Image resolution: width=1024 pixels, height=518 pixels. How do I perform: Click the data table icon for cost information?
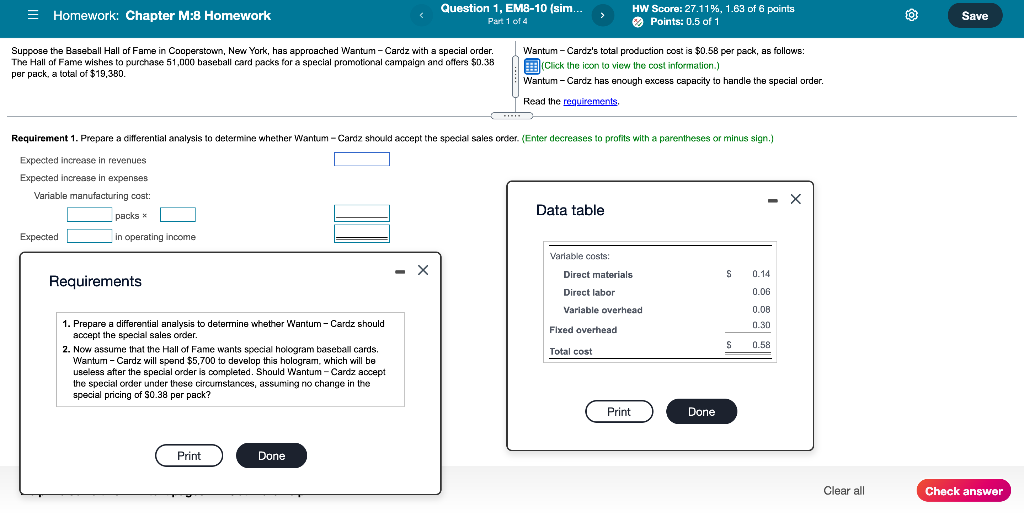point(532,65)
